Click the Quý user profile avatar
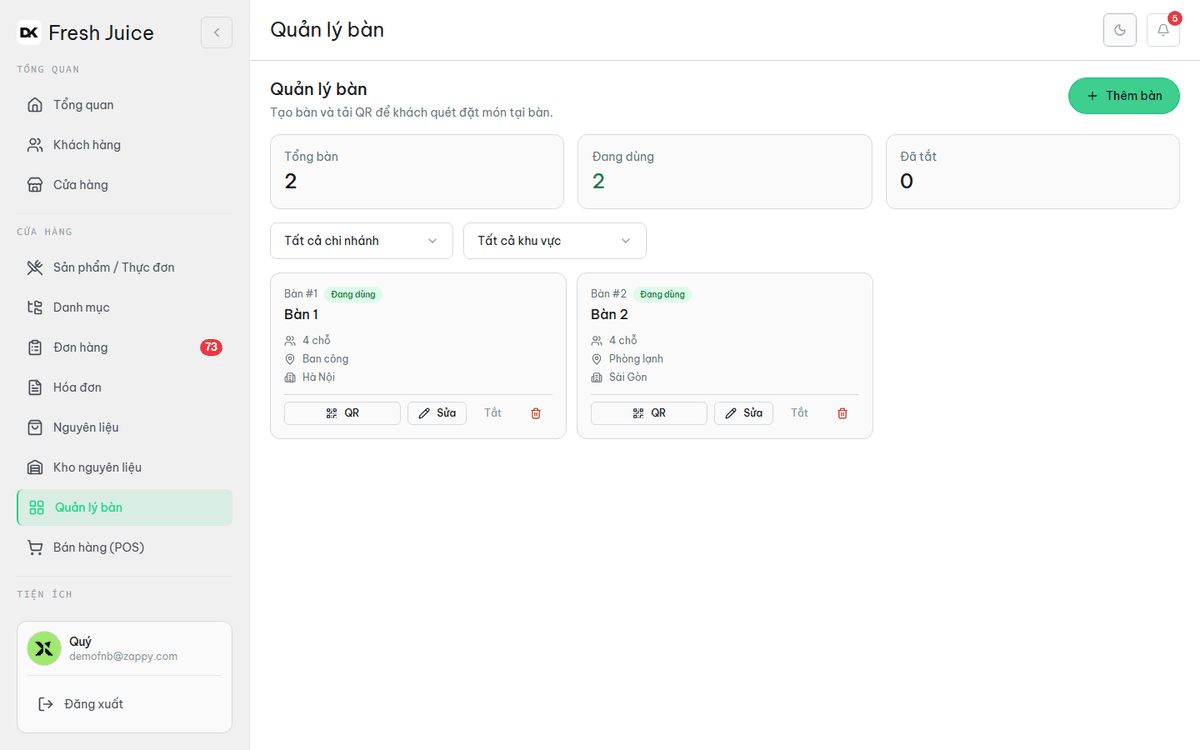This screenshot has height=750, width=1200. [43, 648]
